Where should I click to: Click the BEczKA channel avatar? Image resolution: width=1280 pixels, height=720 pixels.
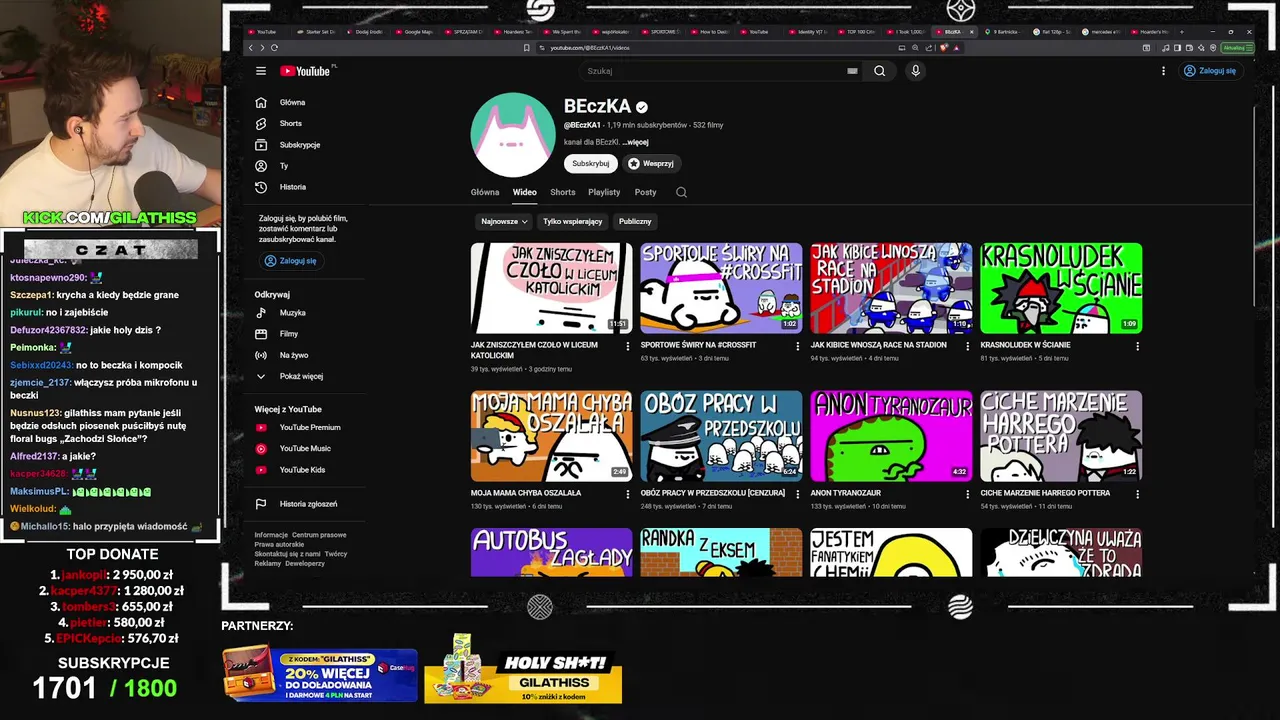click(513, 135)
